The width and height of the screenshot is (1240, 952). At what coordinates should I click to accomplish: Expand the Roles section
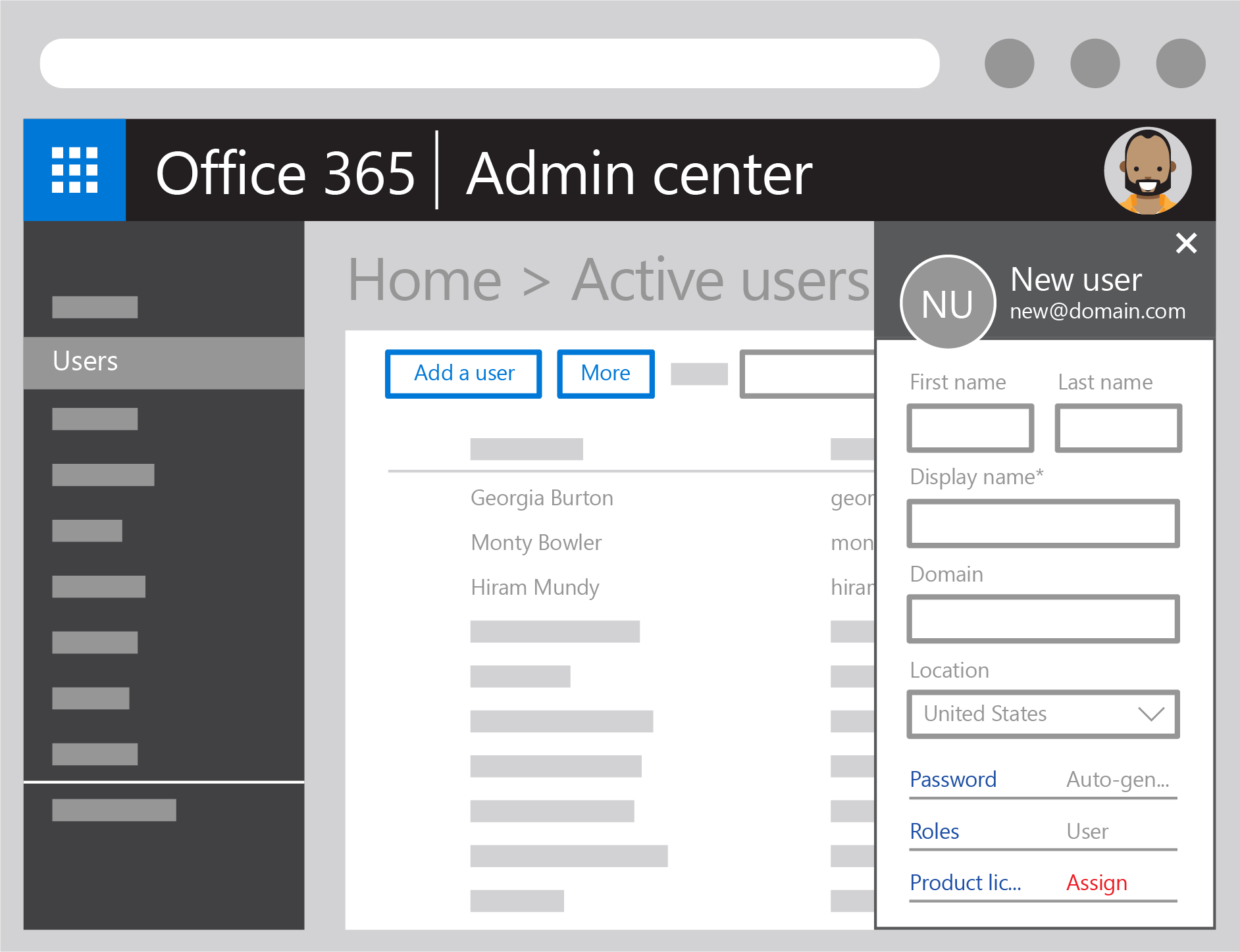934,832
